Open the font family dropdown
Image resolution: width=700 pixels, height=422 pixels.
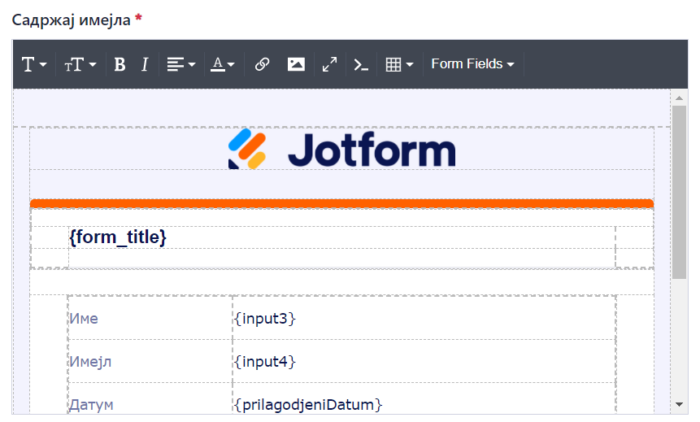point(34,65)
